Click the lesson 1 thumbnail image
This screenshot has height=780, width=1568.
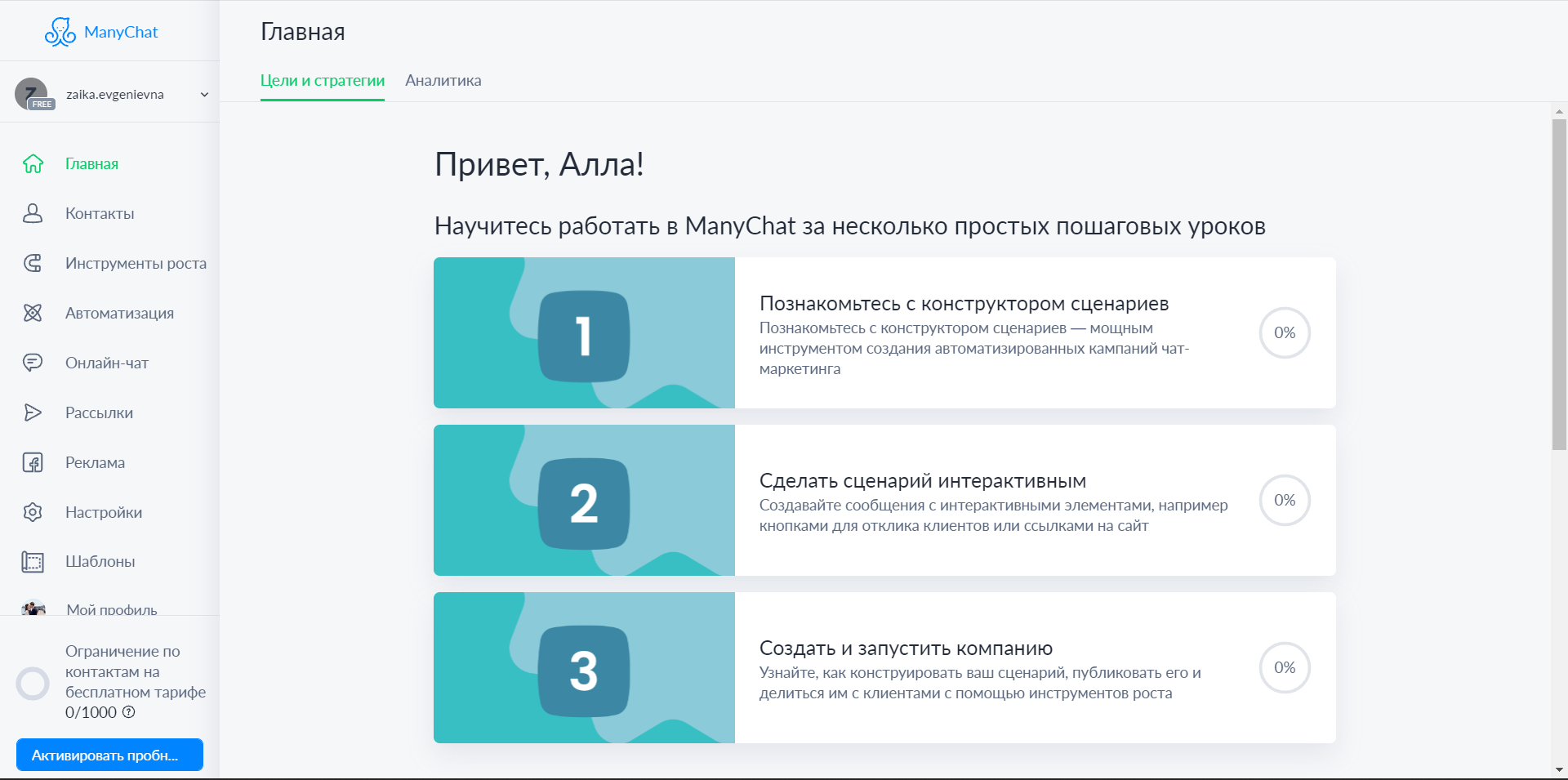[584, 333]
